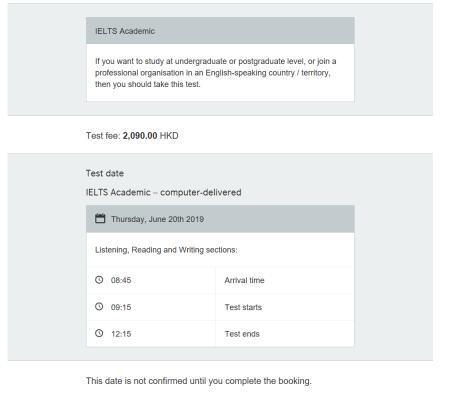Click Listening, Reading and Writing sections text
Screen dimensions: 453x394
point(166,250)
